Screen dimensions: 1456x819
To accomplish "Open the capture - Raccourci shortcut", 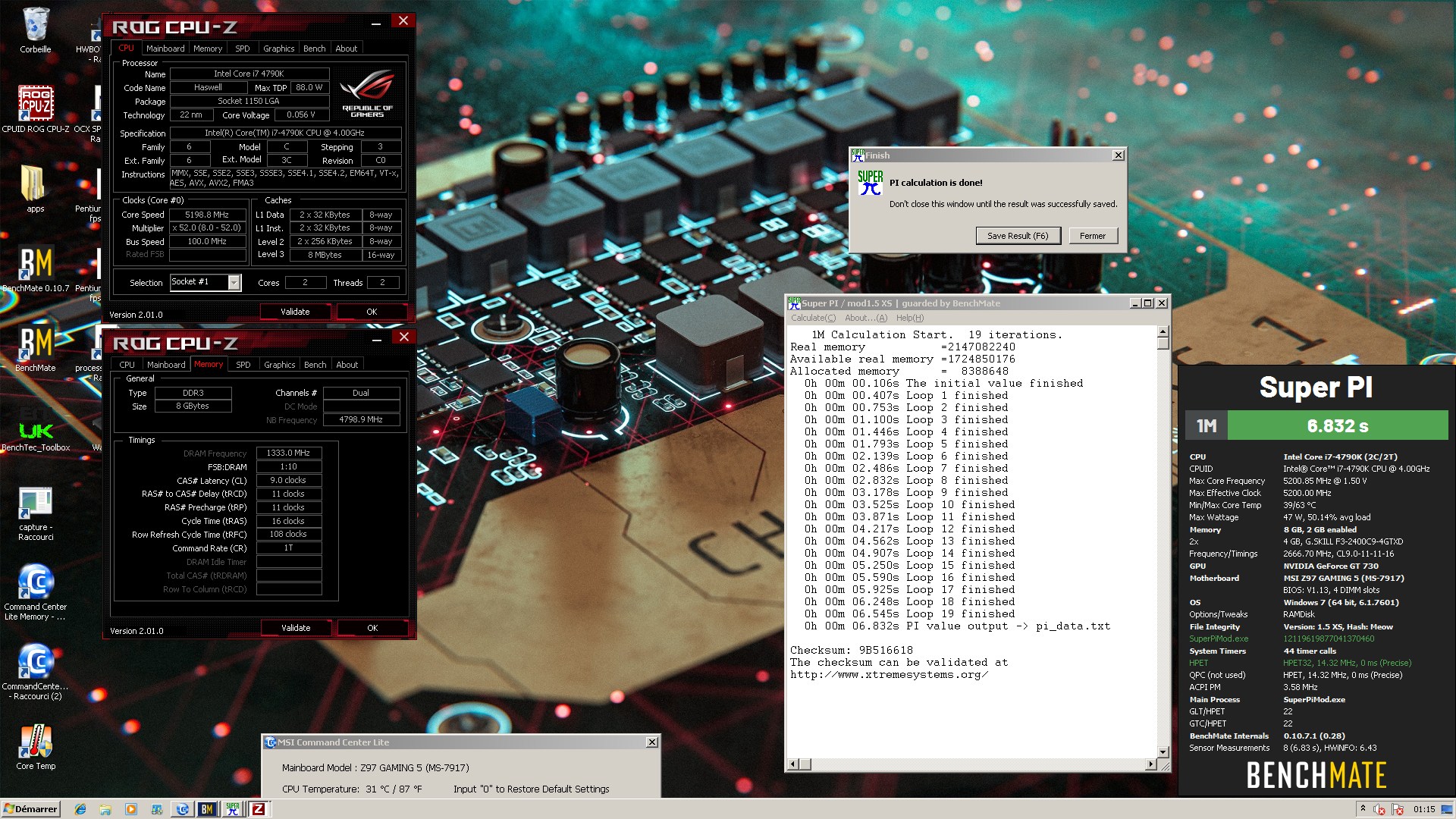I will [x=35, y=514].
